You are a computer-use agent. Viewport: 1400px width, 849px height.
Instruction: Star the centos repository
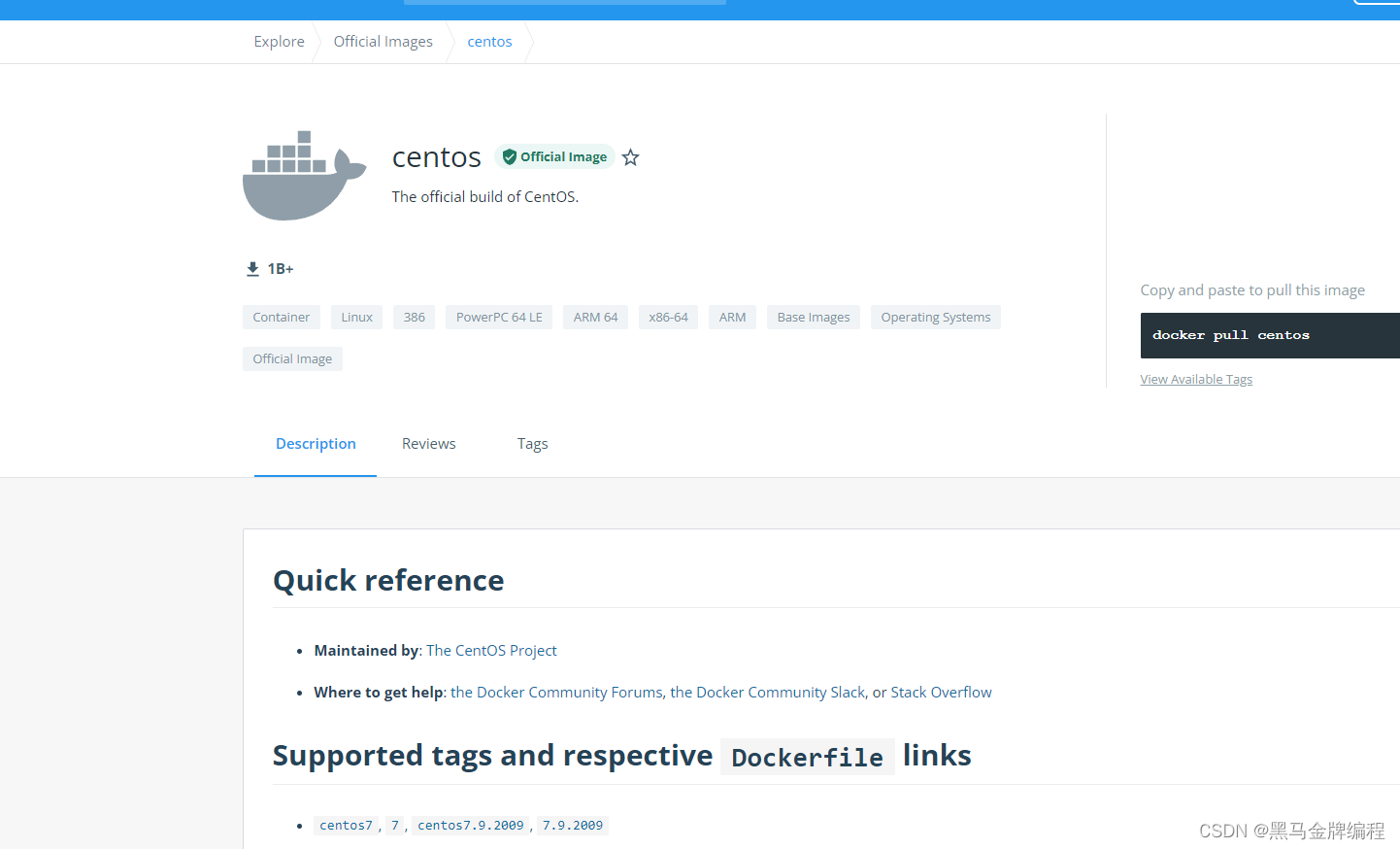630,157
